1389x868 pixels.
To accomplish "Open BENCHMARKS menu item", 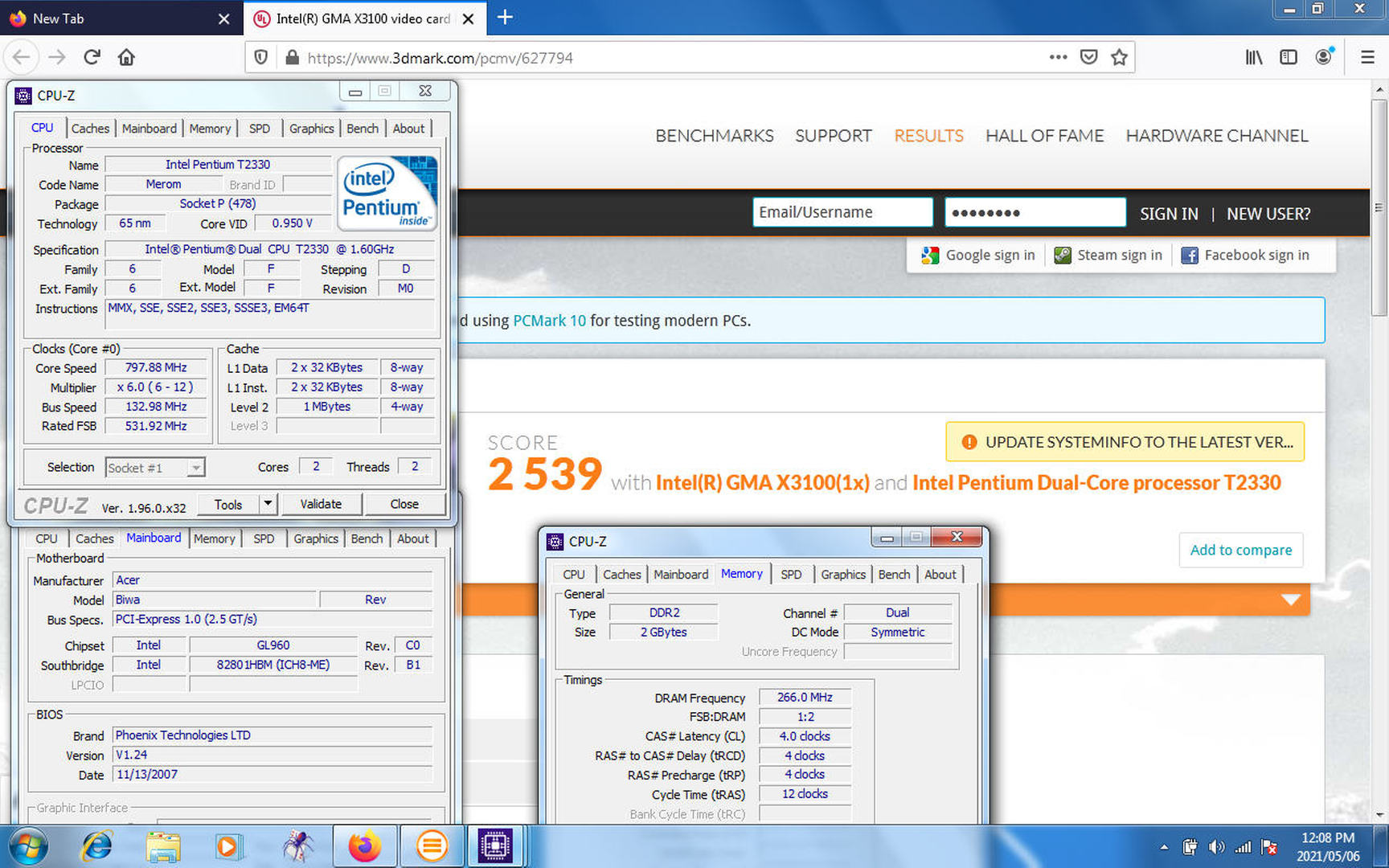I will 715,136.
